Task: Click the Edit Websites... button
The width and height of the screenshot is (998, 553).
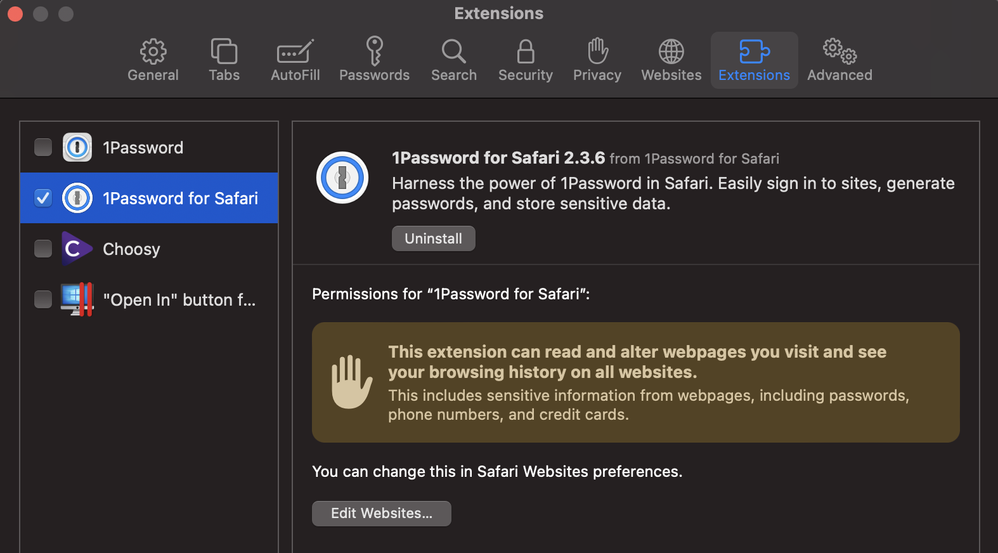Action: tap(381, 514)
